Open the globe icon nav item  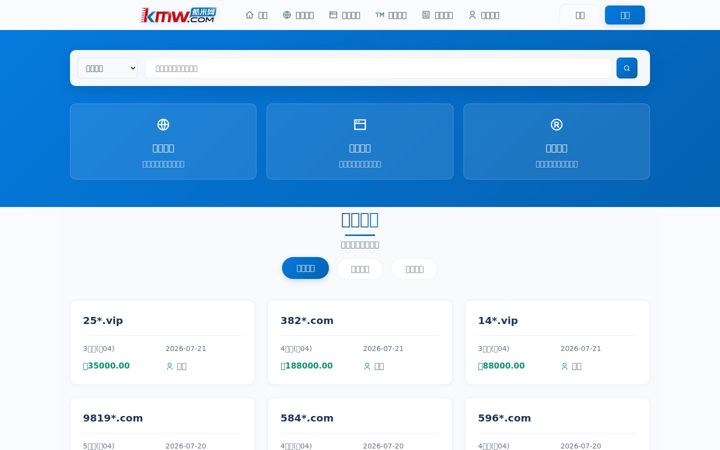coord(298,15)
